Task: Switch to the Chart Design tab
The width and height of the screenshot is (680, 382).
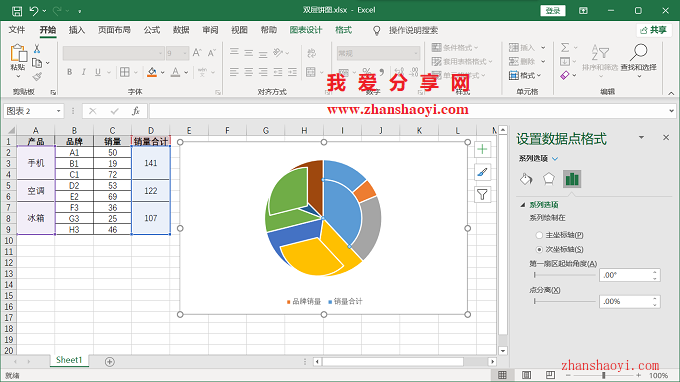Action: tap(306, 30)
